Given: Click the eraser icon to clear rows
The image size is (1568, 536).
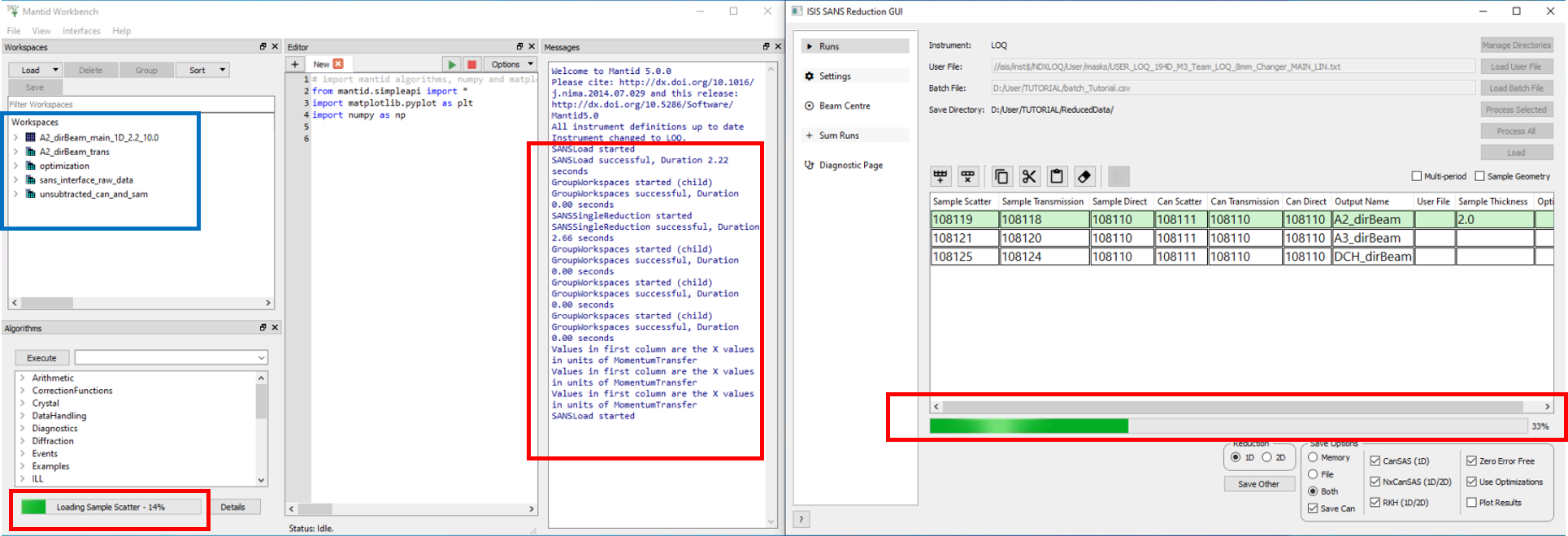Looking at the screenshot, I should [1084, 177].
